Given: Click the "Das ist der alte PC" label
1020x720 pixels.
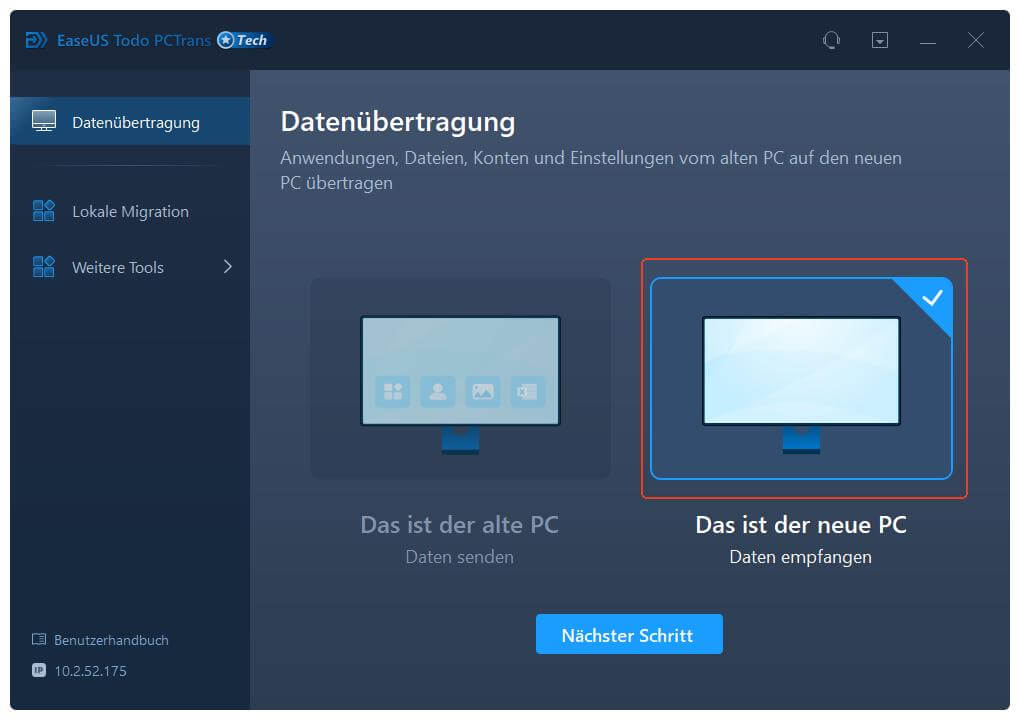Looking at the screenshot, I should click(459, 525).
